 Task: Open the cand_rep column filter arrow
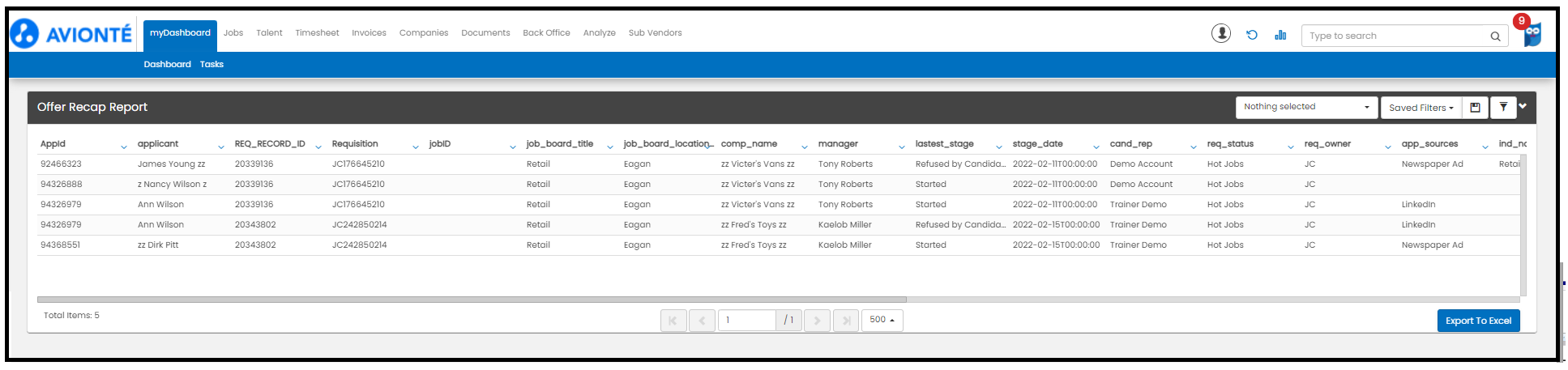coord(1194,147)
